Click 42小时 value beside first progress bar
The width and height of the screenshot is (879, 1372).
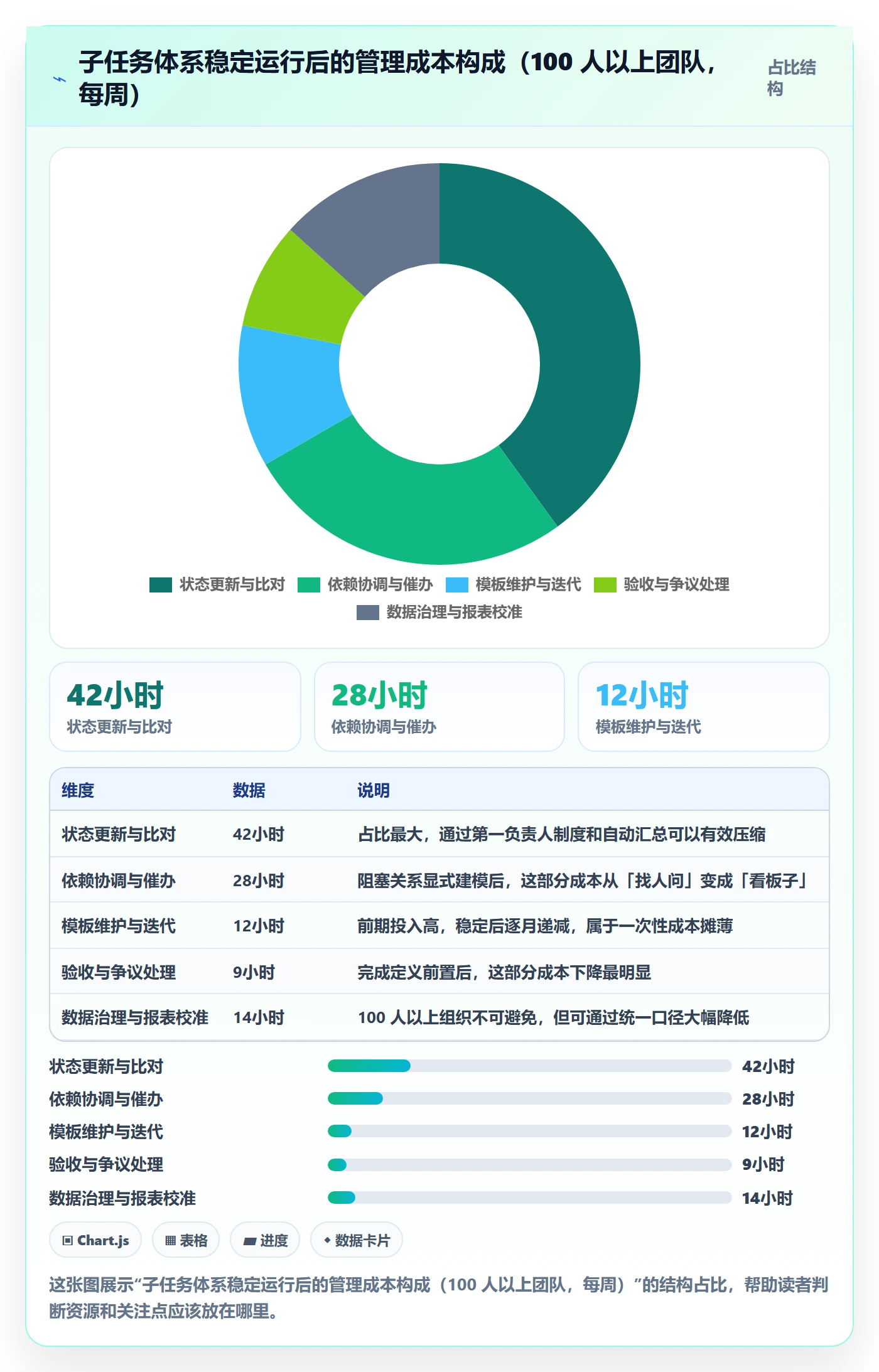[768, 1066]
